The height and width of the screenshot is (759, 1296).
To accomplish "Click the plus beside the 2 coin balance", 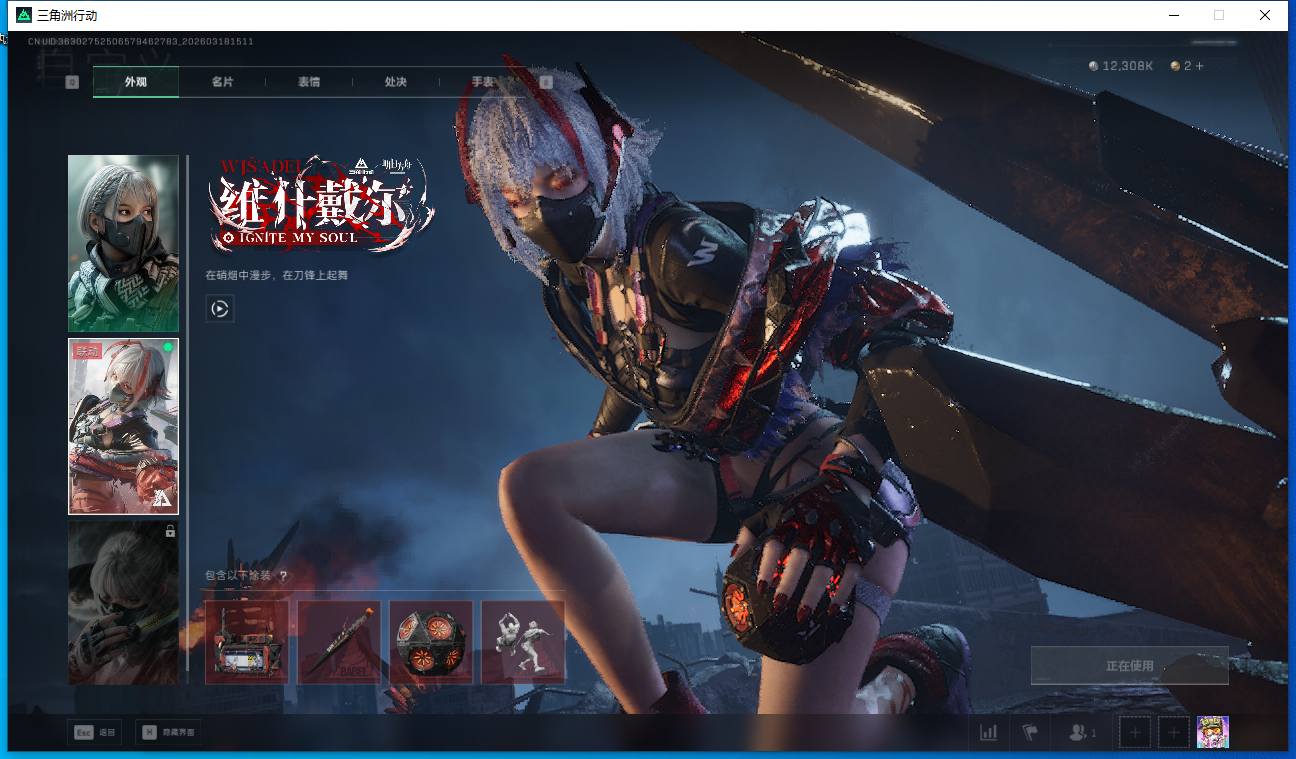I will point(1199,66).
